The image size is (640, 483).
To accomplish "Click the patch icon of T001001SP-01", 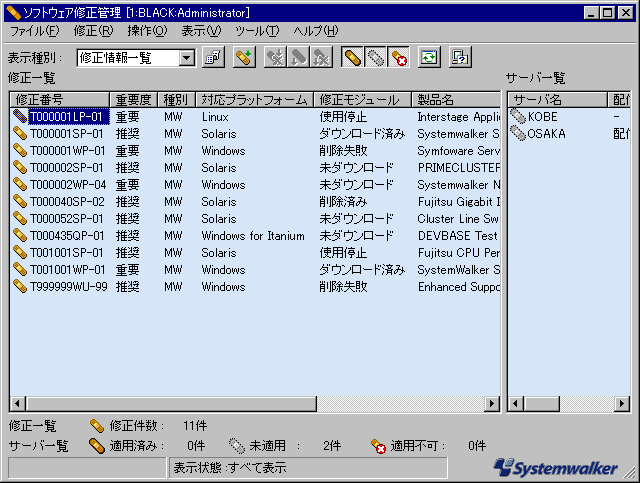I will tap(20, 253).
